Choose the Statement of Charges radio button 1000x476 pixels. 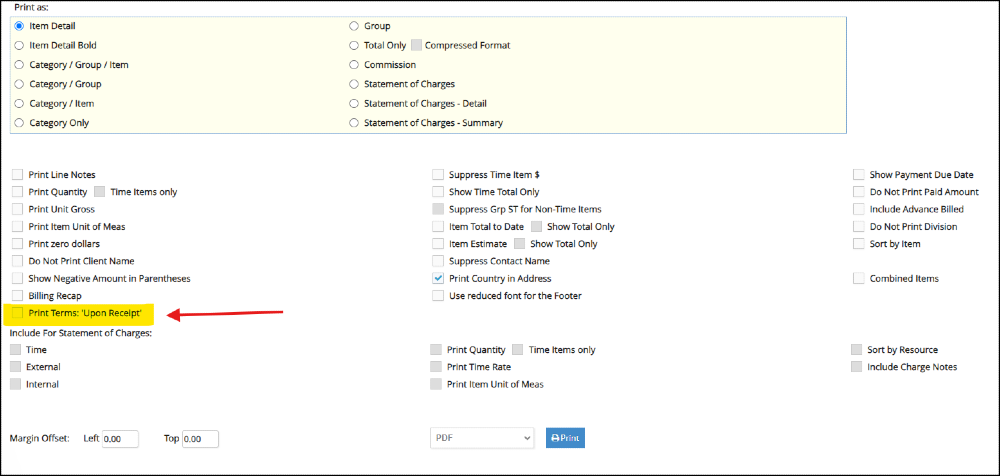[x=354, y=84]
